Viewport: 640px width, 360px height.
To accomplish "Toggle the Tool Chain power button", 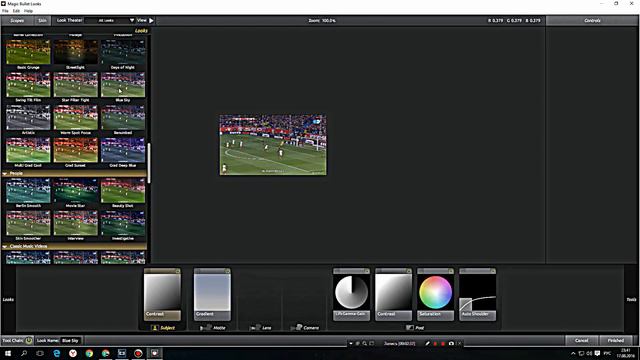I will [29, 340].
